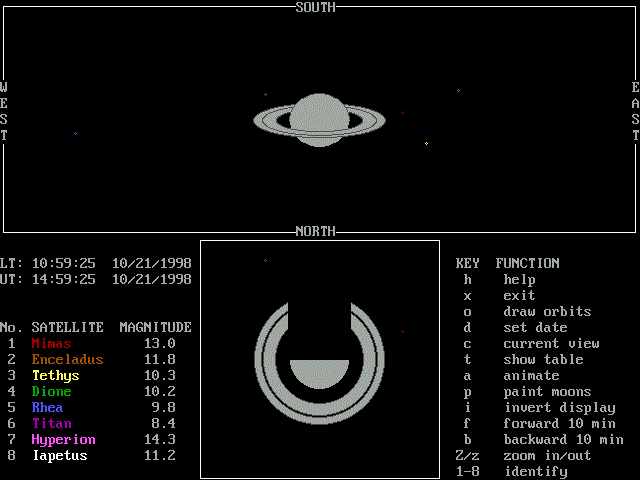This screenshot has width=640, height=480.
Task: Select Rhea in the satellite list
Action: [47, 407]
